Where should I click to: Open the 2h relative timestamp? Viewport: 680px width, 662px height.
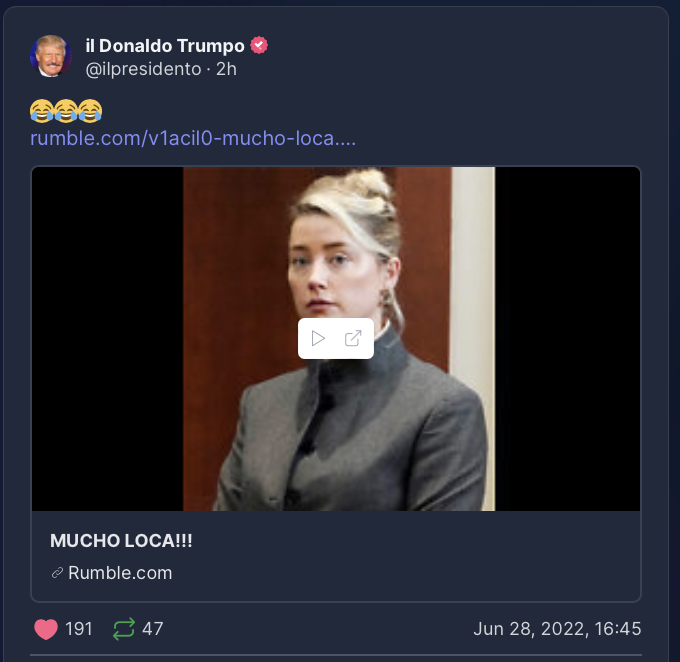226,69
